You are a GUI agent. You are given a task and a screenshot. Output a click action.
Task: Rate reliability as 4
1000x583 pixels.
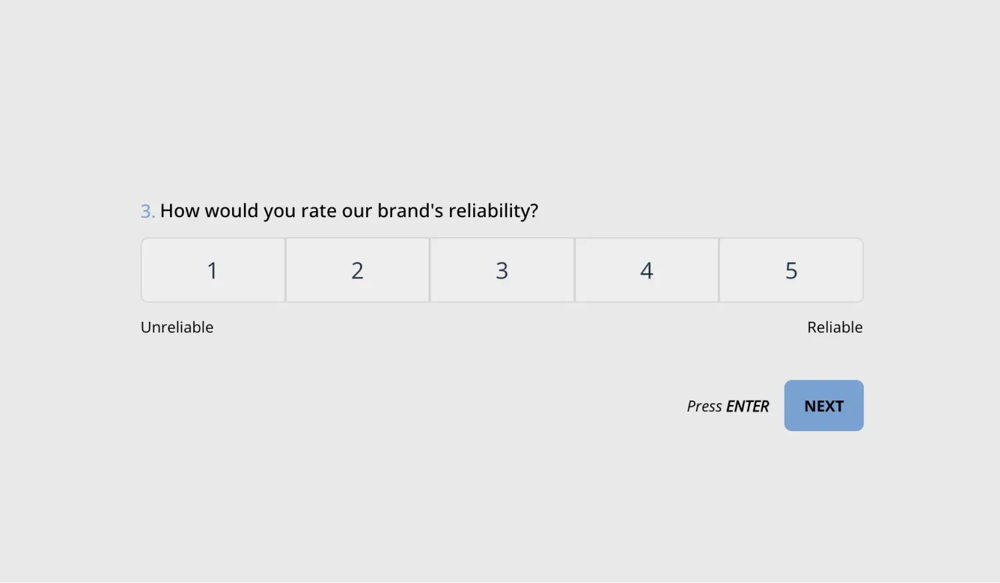(x=646, y=270)
